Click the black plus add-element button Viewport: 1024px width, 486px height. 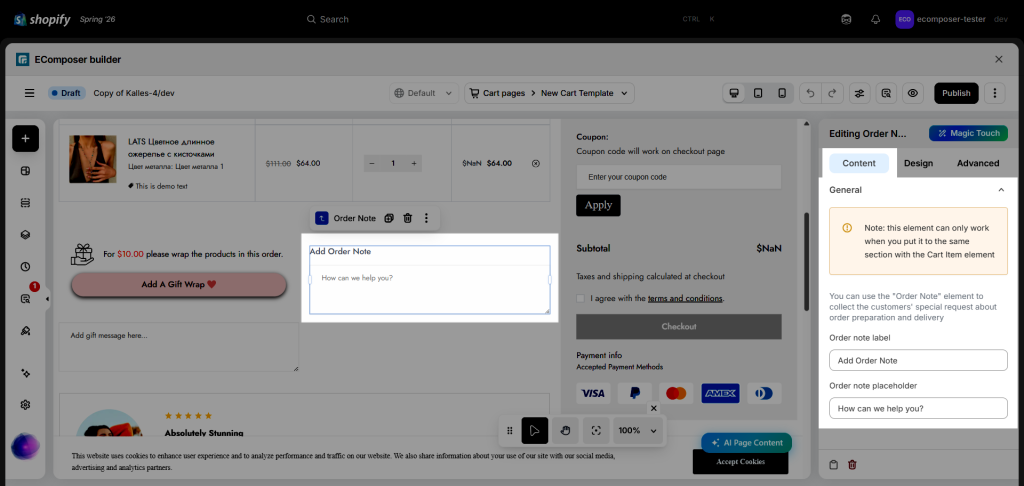25,138
